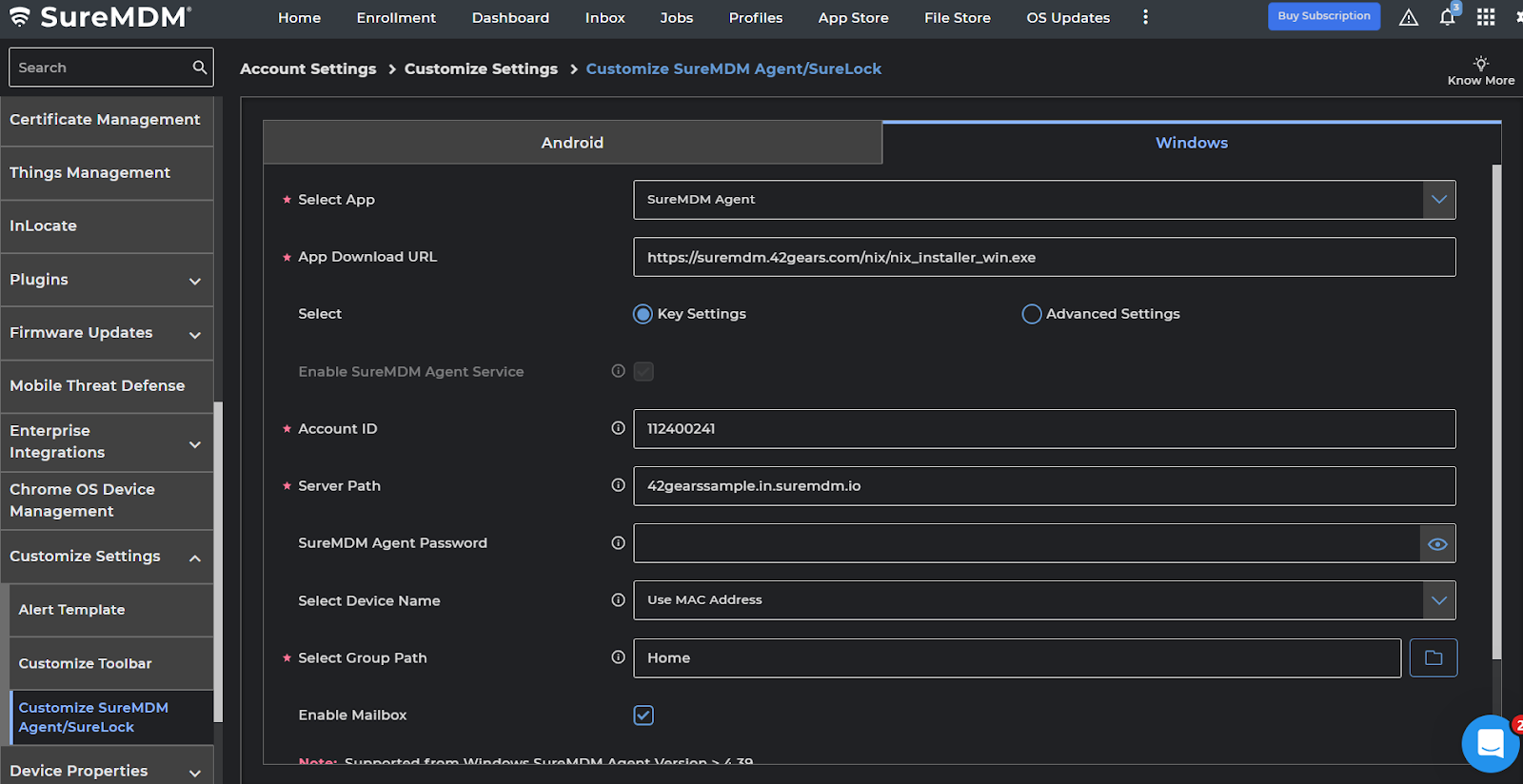Toggle the Enable Mailbox checkbox
This screenshot has width=1523, height=784.
pos(643,715)
